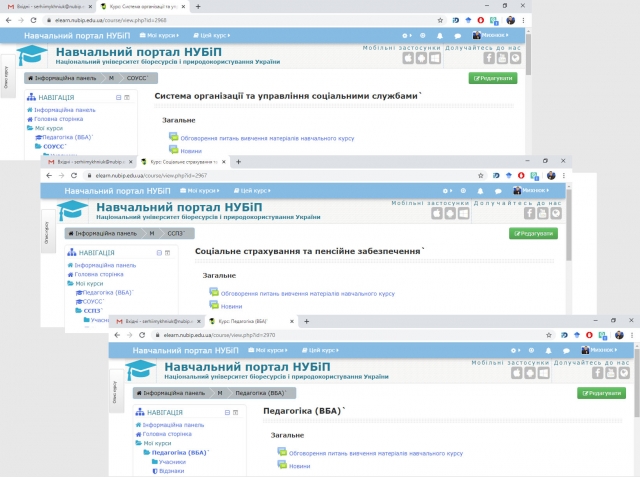Select Головна сторінка in top window navigation
This screenshot has height=477, width=640.
[58, 119]
